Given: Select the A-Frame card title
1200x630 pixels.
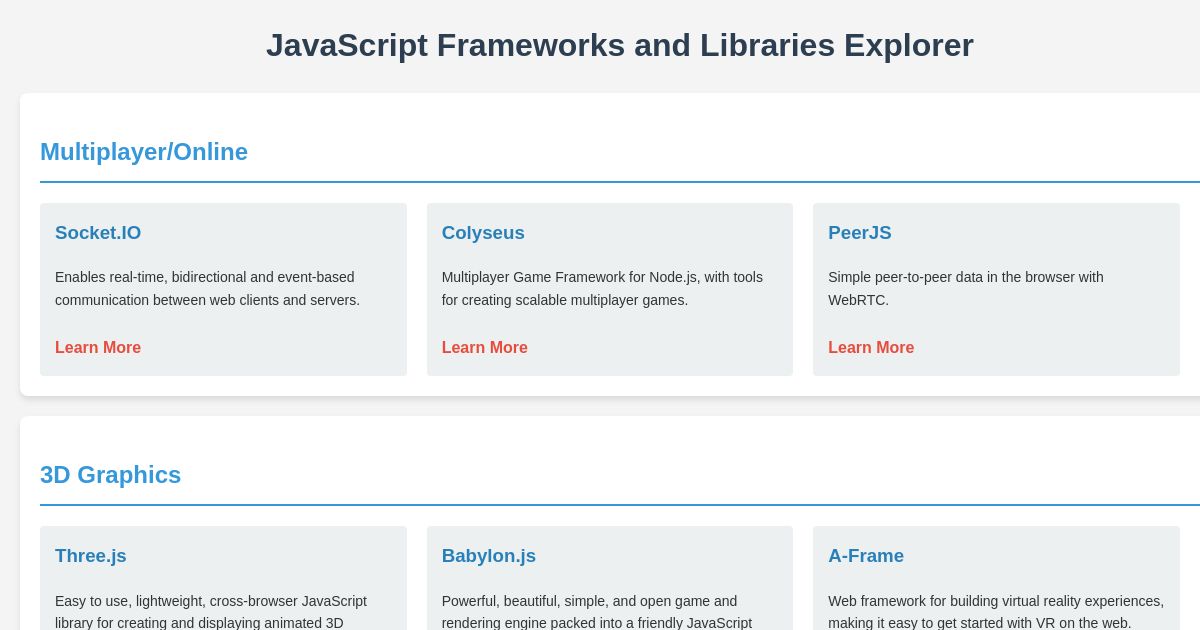Looking at the screenshot, I should [865, 556].
